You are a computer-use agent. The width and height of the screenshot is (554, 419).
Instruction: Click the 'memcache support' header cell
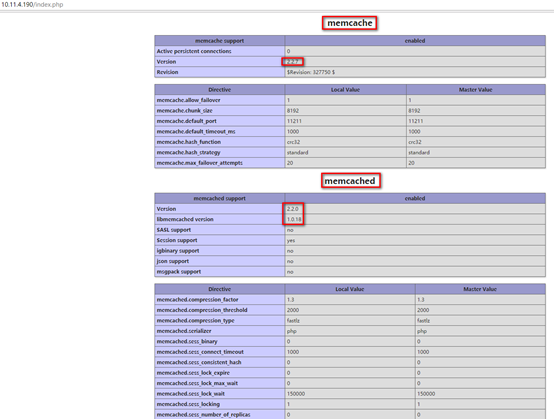pos(219,41)
